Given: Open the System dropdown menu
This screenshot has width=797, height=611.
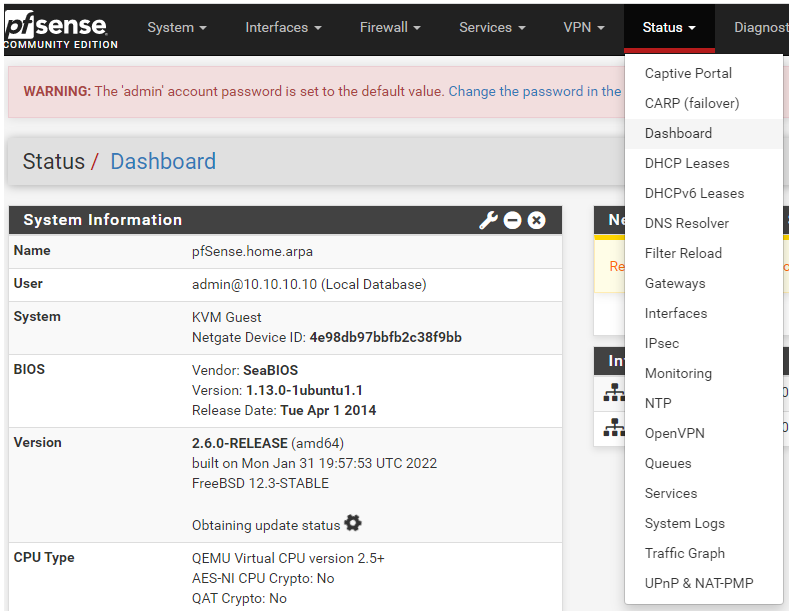Looking at the screenshot, I should [x=177, y=27].
